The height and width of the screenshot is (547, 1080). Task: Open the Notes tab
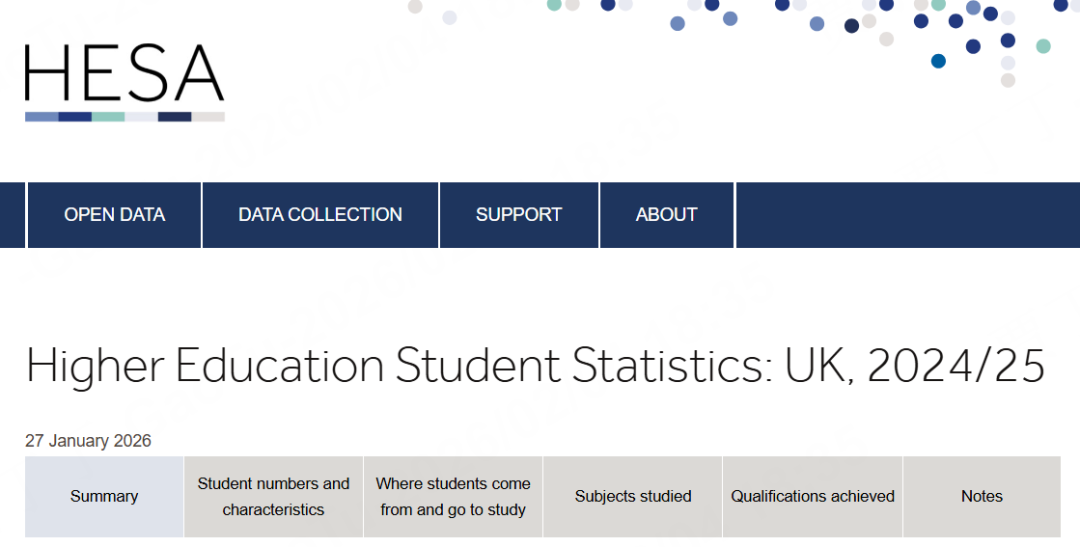coord(981,497)
